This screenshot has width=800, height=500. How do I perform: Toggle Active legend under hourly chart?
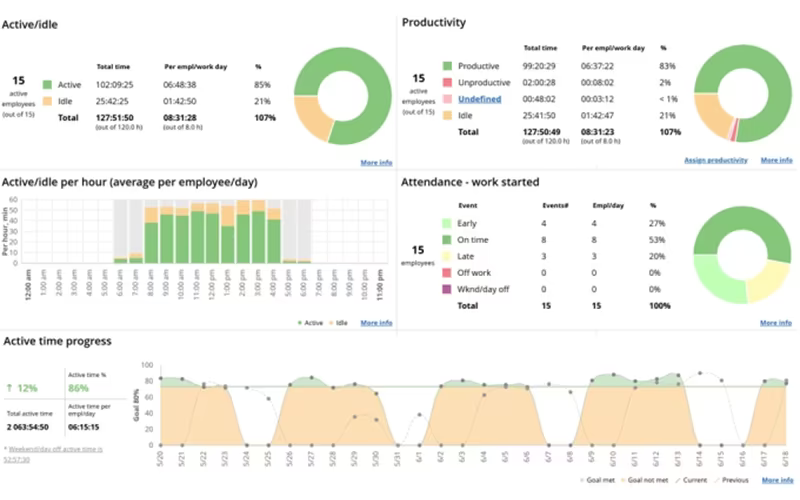click(x=310, y=323)
